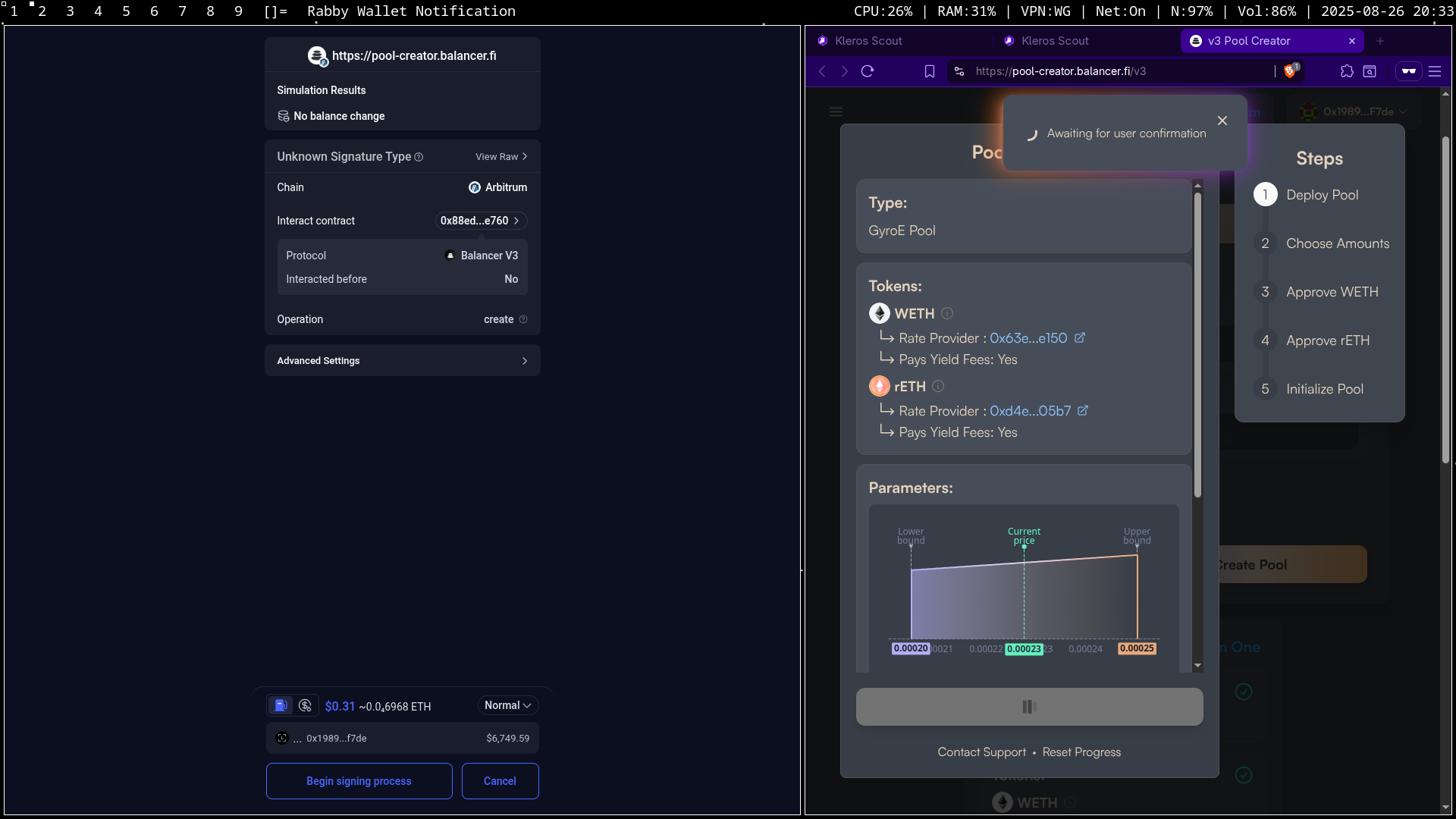This screenshot has height=819, width=1456.
Task: Open the 0x1989...F7de wallet dropdown on page
Action: [1354, 111]
